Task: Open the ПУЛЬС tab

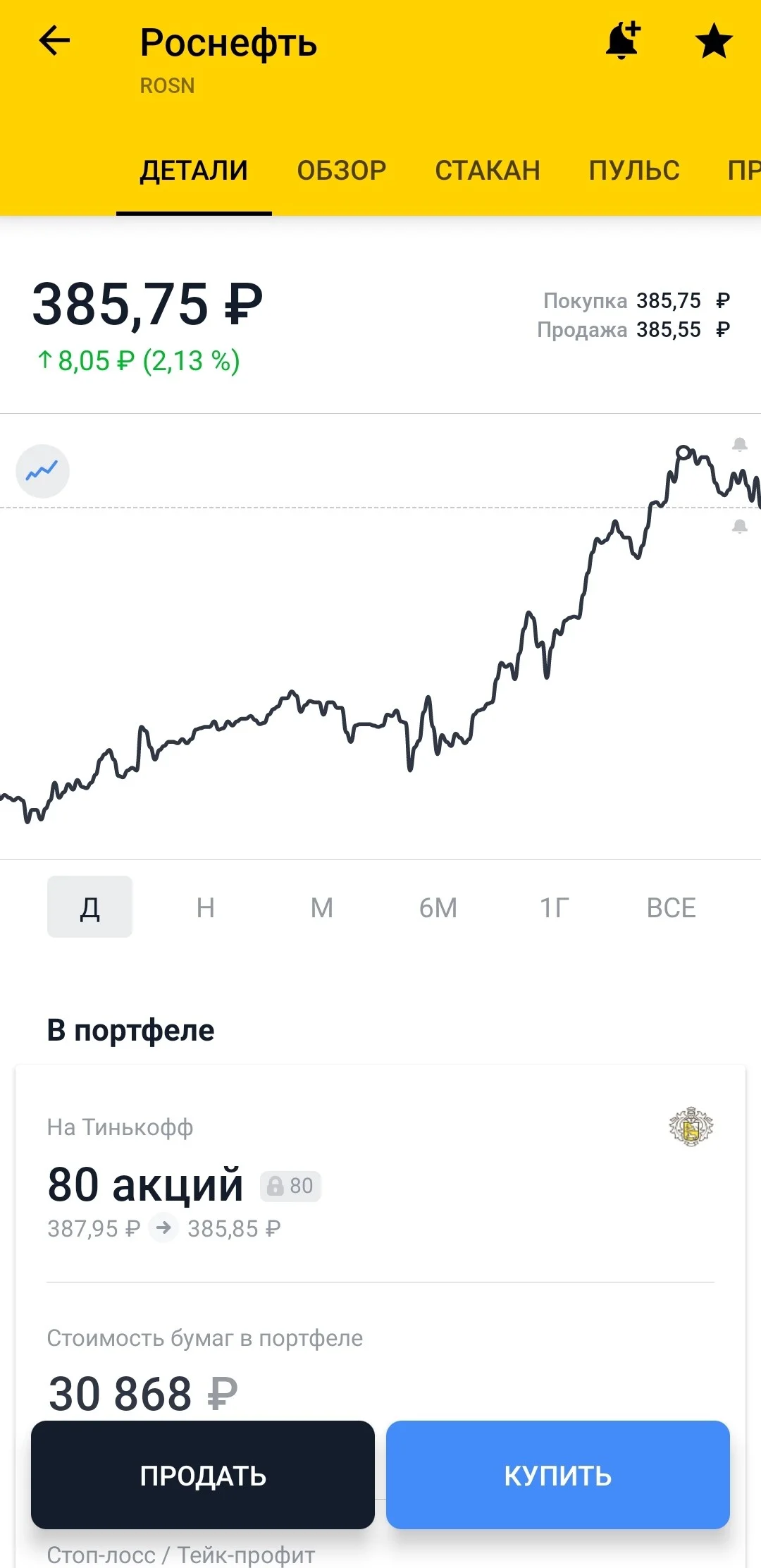Action: [634, 171]
